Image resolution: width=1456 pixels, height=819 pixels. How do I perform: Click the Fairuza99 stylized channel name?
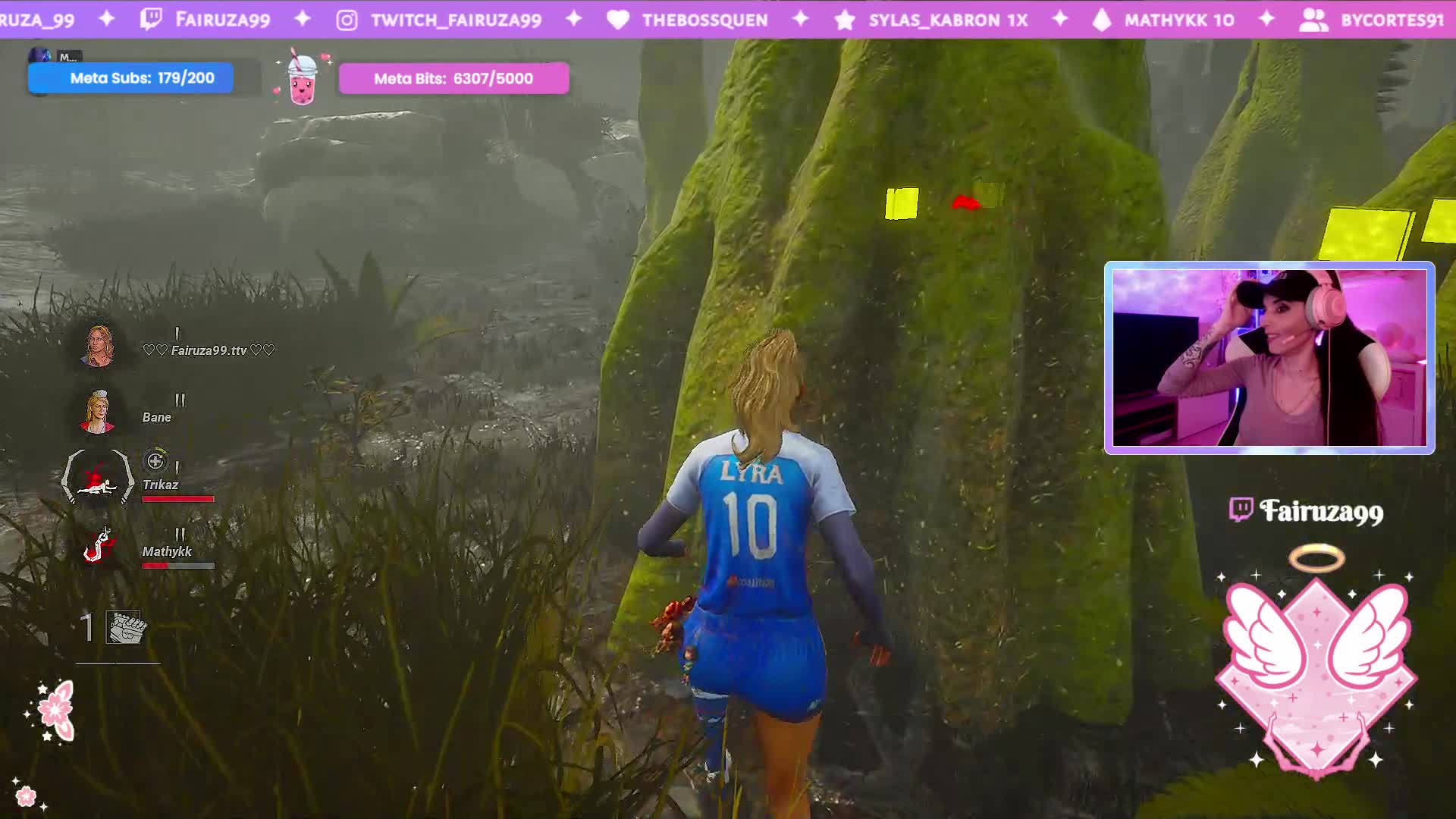(x=1322, y=511)
